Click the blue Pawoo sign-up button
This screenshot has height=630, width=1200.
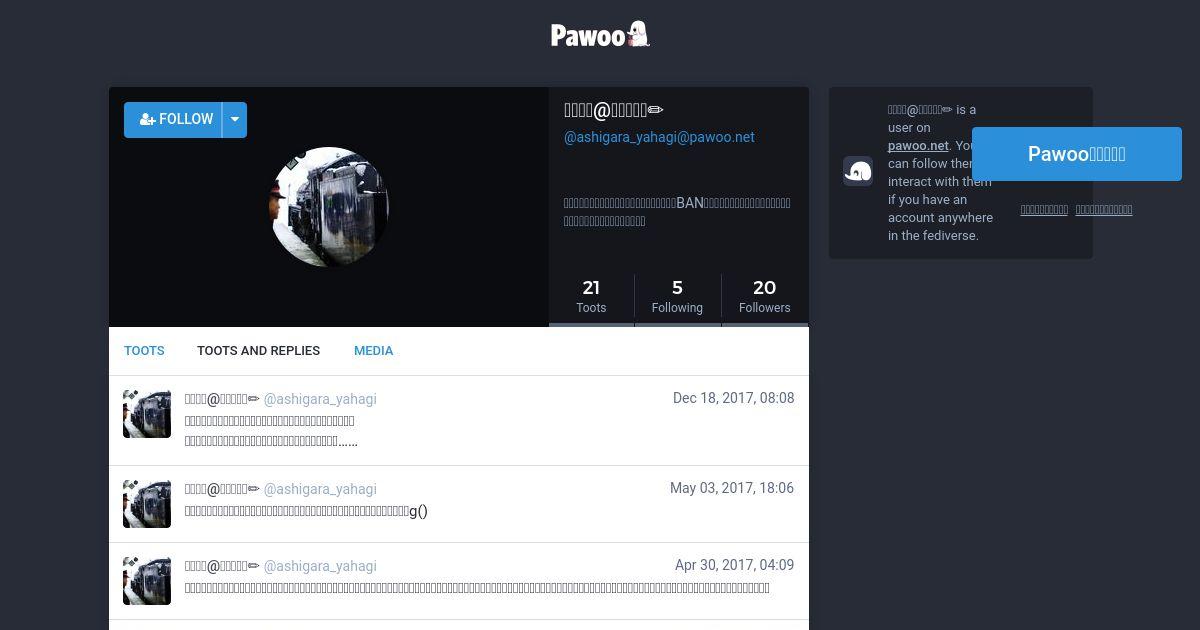tap(1077, 154)
